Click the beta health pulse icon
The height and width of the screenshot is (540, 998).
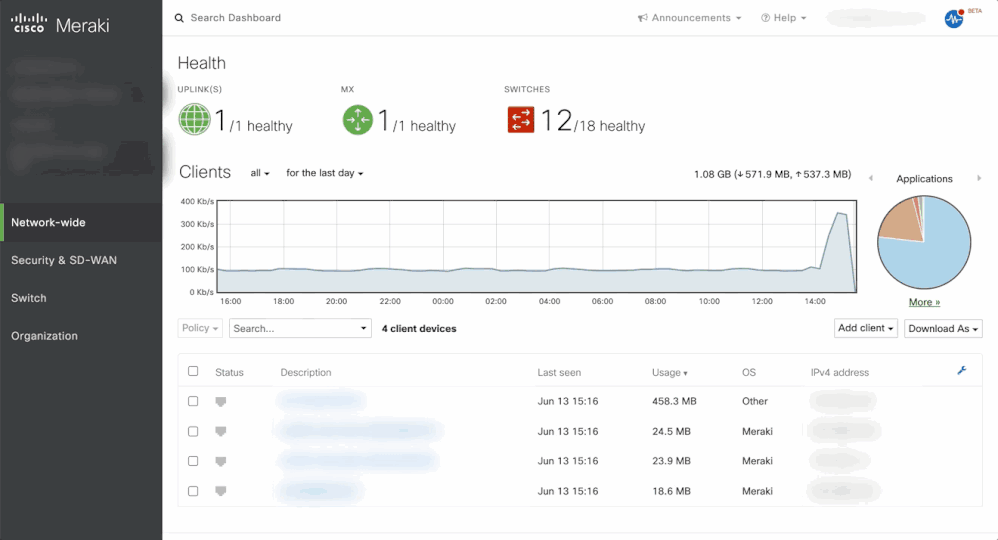point(954,19)
